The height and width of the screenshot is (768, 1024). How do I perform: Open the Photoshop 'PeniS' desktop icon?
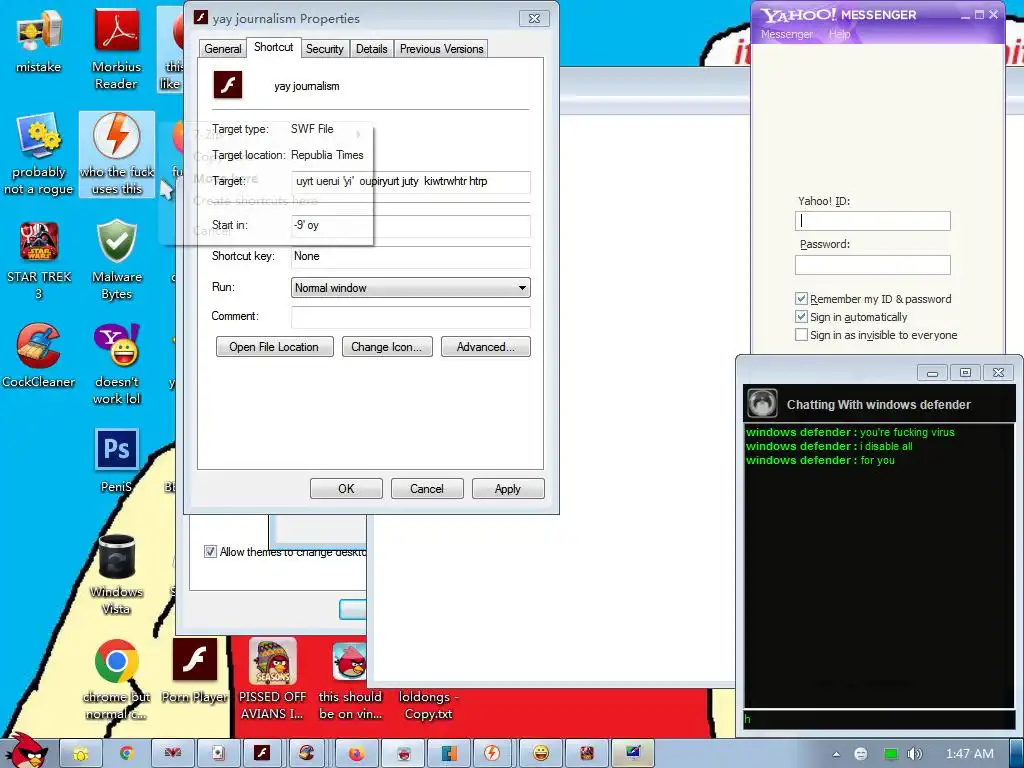(x=117, y=460)
